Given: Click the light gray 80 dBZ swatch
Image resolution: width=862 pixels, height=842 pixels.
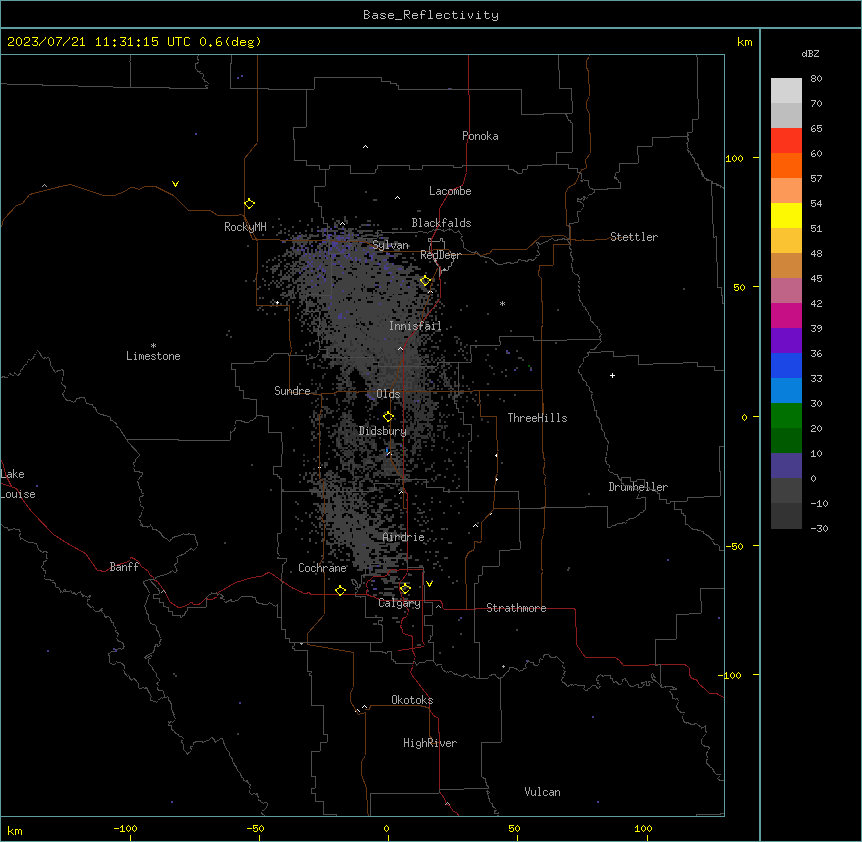Looking at the screenshot, I should (786, 90).
